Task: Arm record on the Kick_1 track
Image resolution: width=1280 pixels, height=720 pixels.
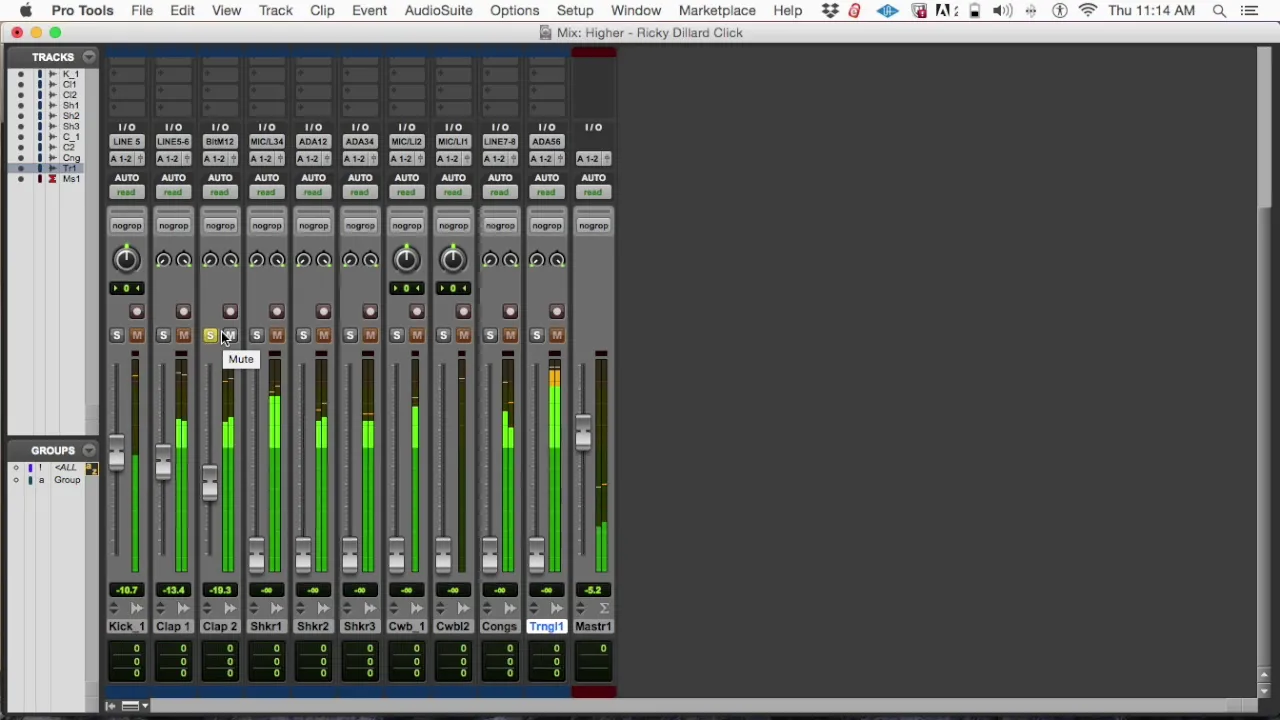Action: click(x=136, y=312)
